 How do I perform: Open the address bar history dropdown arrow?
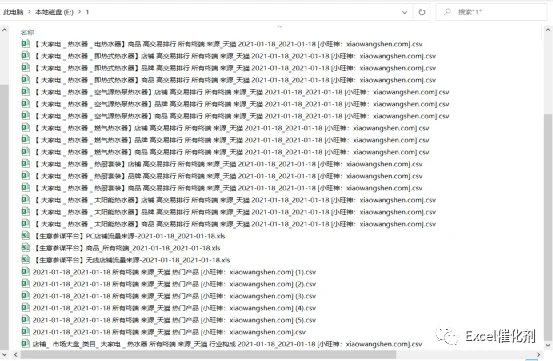(x=405, y=12)
